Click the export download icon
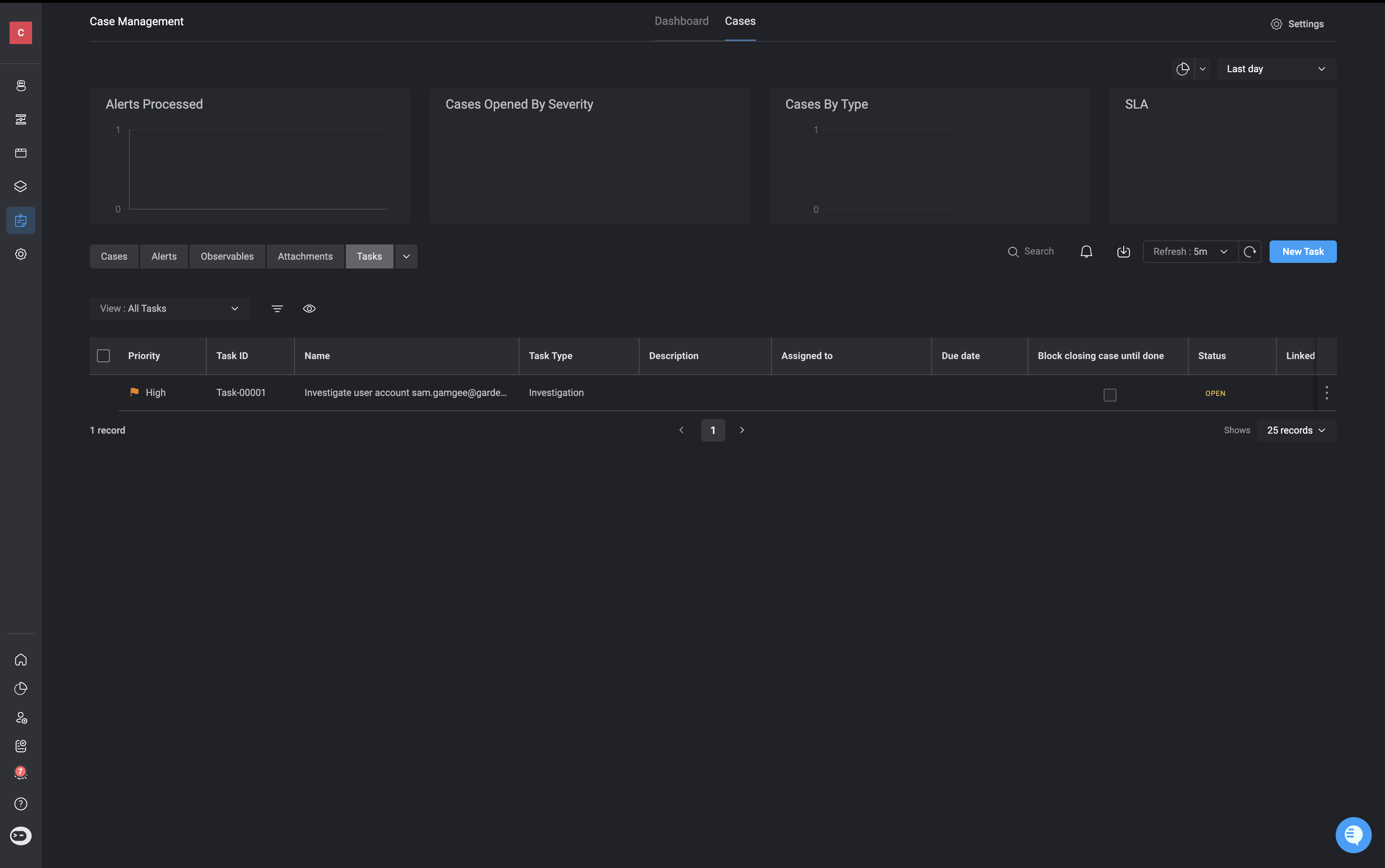The height and width of the screenshot is (868, 1385). 1123,251
